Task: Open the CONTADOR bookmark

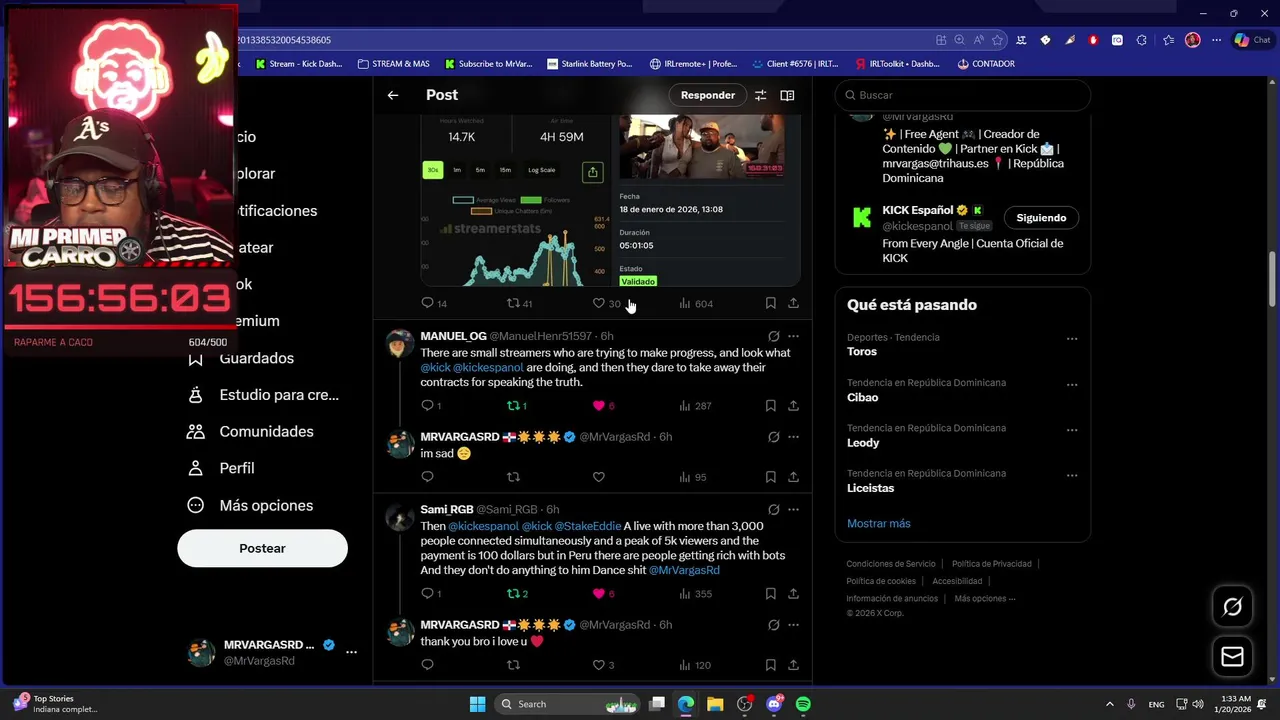Action: click(986, 64)
